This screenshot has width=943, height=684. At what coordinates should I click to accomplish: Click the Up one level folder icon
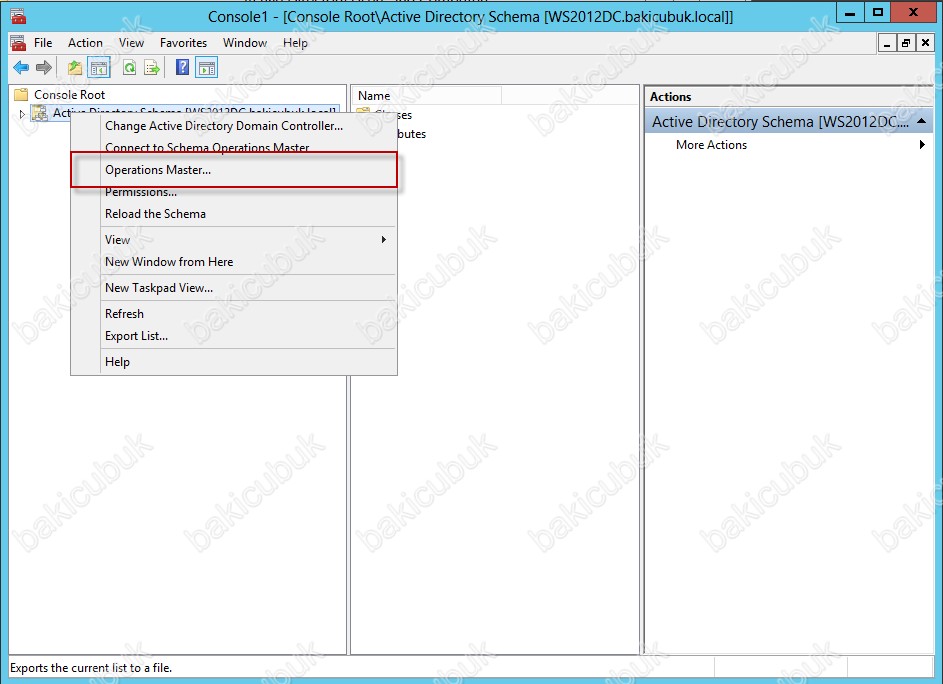(x=75, y=67)
